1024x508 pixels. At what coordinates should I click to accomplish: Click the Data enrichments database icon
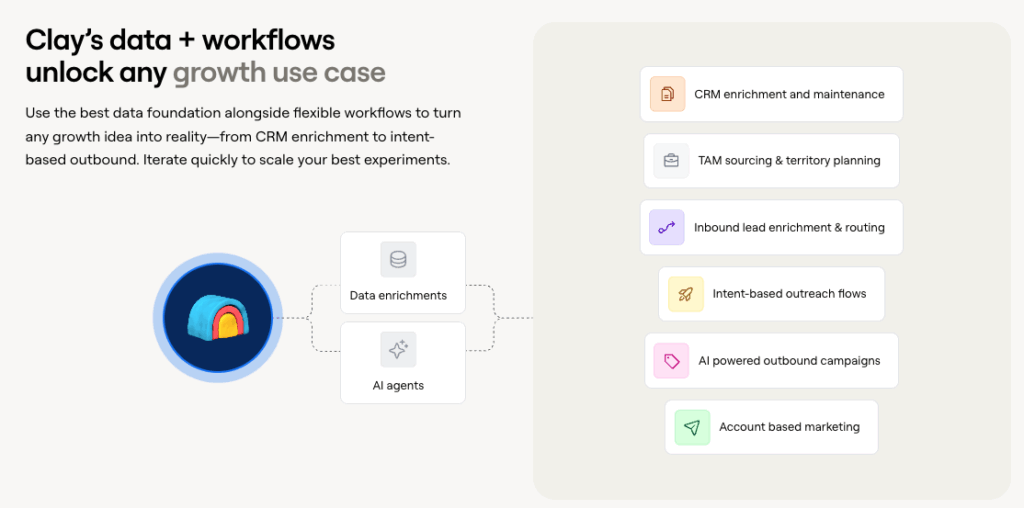pyautogui.click(x=398, y=260)
